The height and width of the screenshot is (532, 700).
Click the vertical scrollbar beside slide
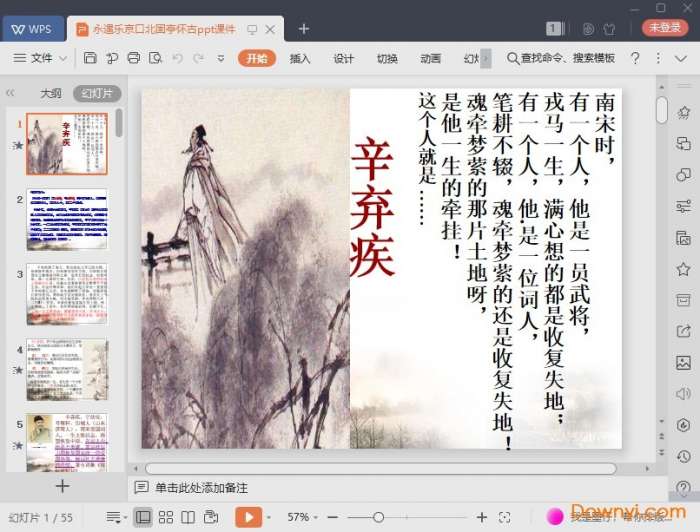tap(662, 110)
